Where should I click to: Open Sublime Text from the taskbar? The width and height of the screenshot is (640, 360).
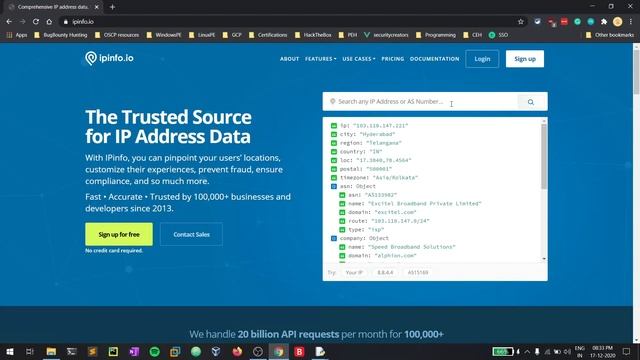(x=92, y=351)
